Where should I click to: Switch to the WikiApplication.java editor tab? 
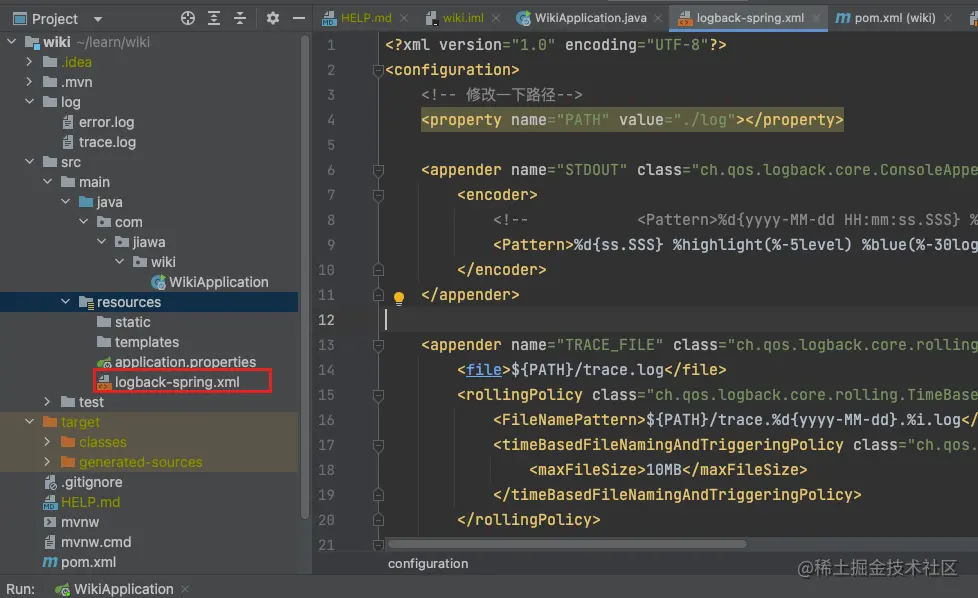point(590,18)
